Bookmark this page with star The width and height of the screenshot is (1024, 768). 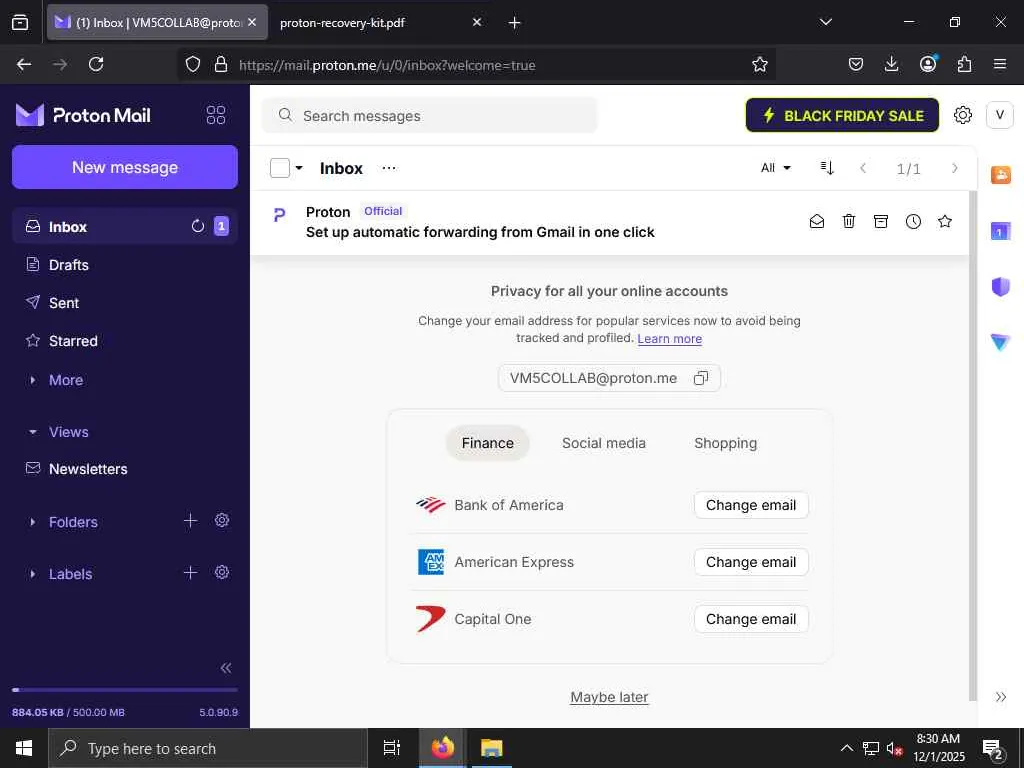760,64
